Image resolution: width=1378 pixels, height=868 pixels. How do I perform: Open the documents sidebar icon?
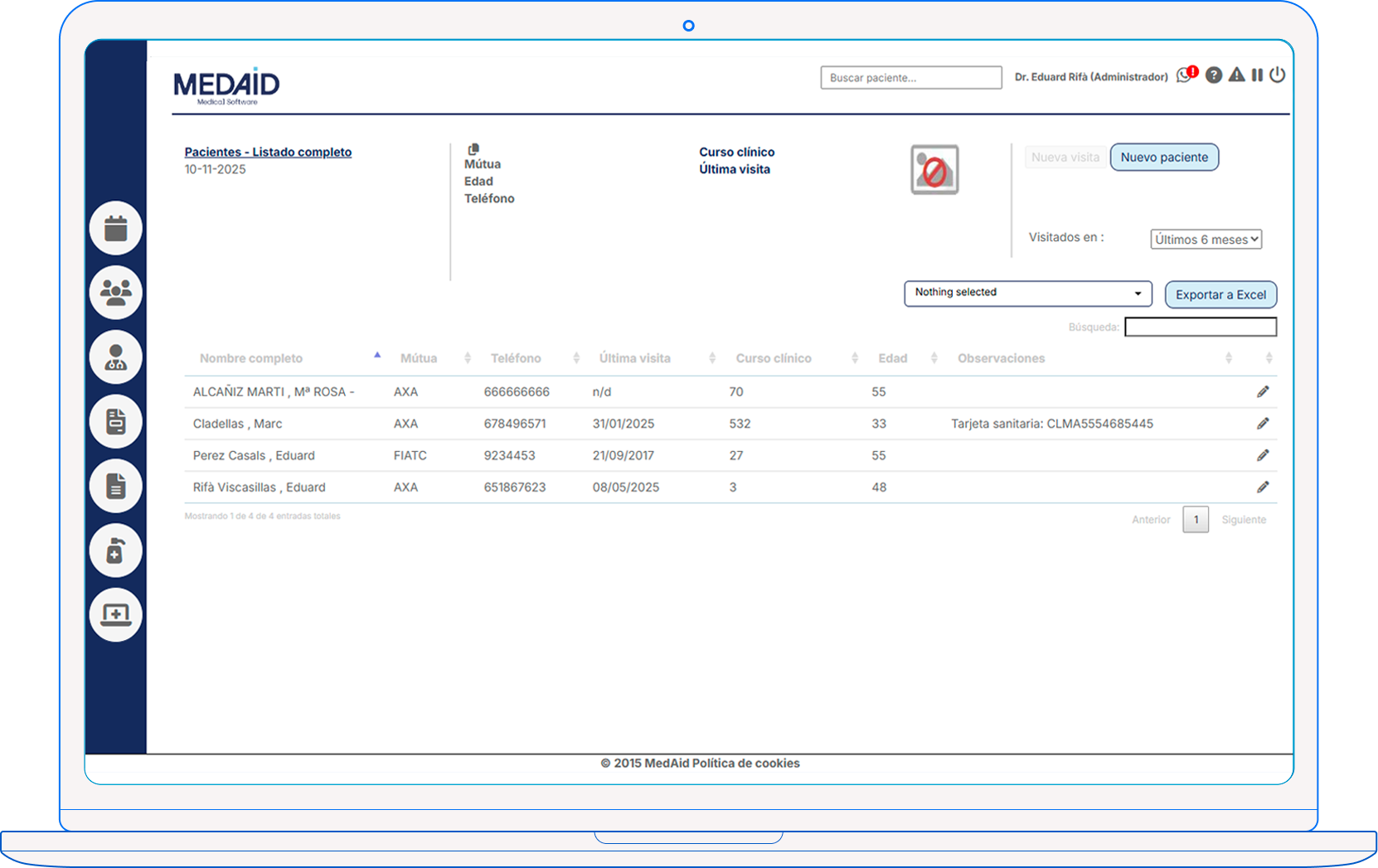(x=116, y=486)
